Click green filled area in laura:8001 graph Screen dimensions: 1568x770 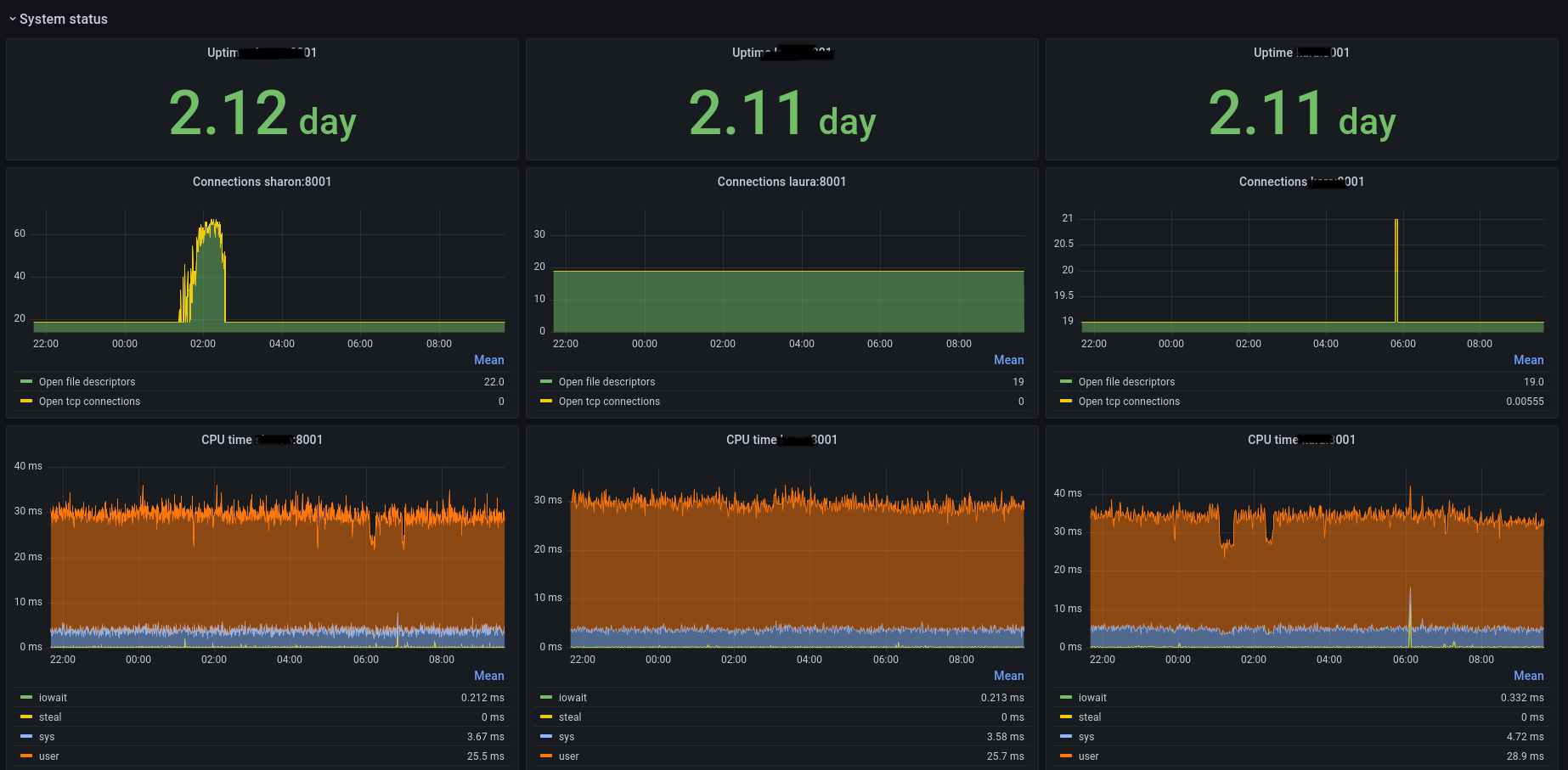(x=788, y=301)
